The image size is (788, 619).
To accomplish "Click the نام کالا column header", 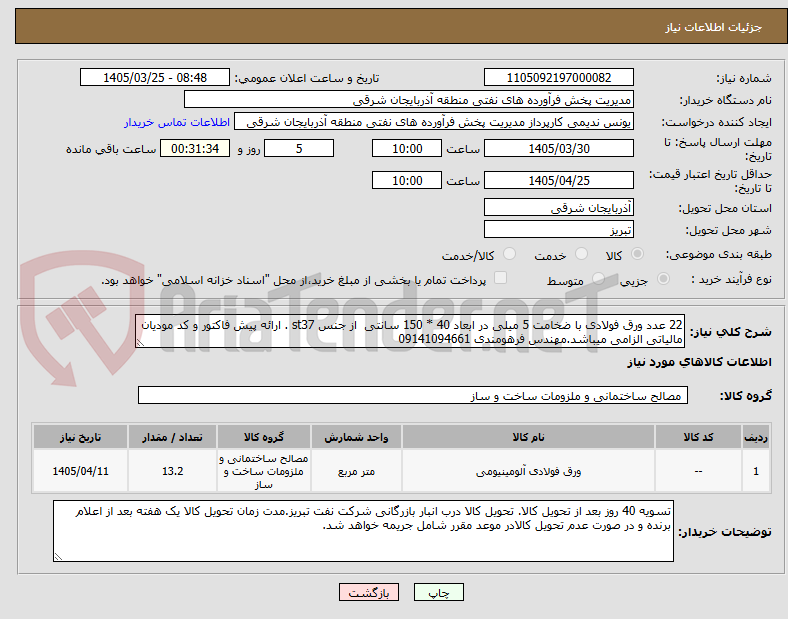I will pyautogui.click(x=528, y=437).
